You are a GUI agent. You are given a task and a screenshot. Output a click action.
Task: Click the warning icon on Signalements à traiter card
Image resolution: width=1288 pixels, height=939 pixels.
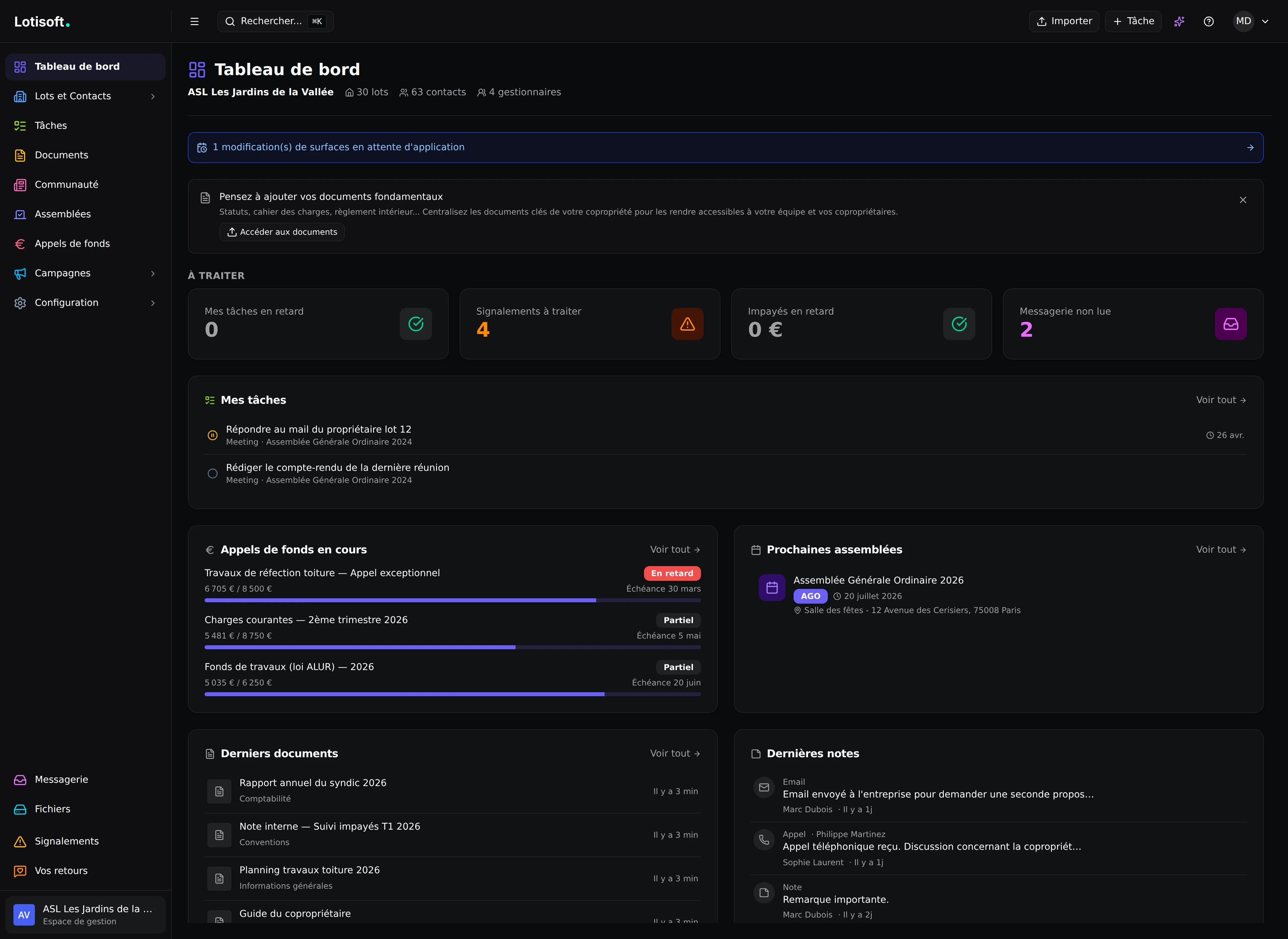click(687, 324)
